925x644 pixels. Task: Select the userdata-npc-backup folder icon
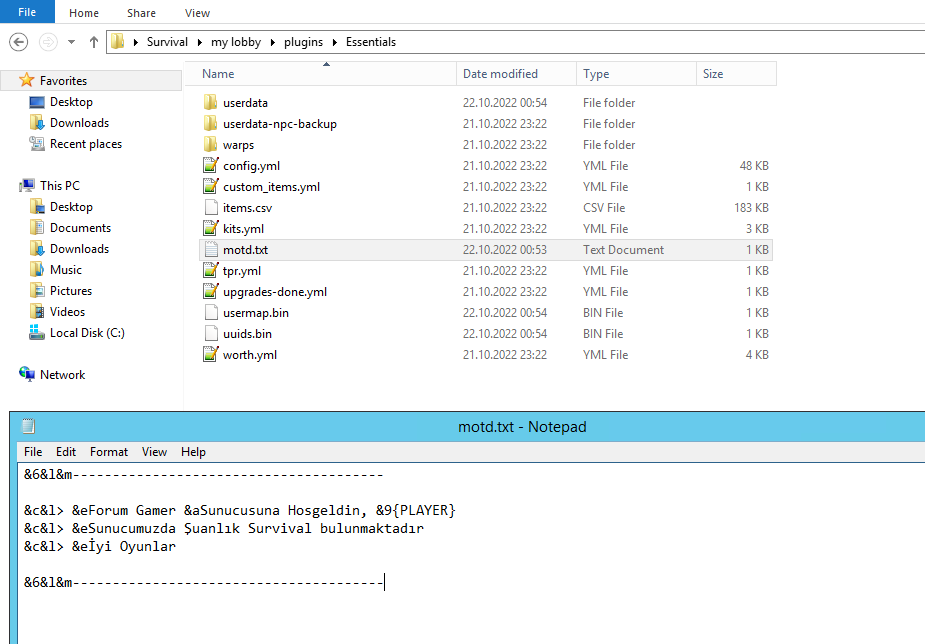pyautogui.click(x=210, y=123)
